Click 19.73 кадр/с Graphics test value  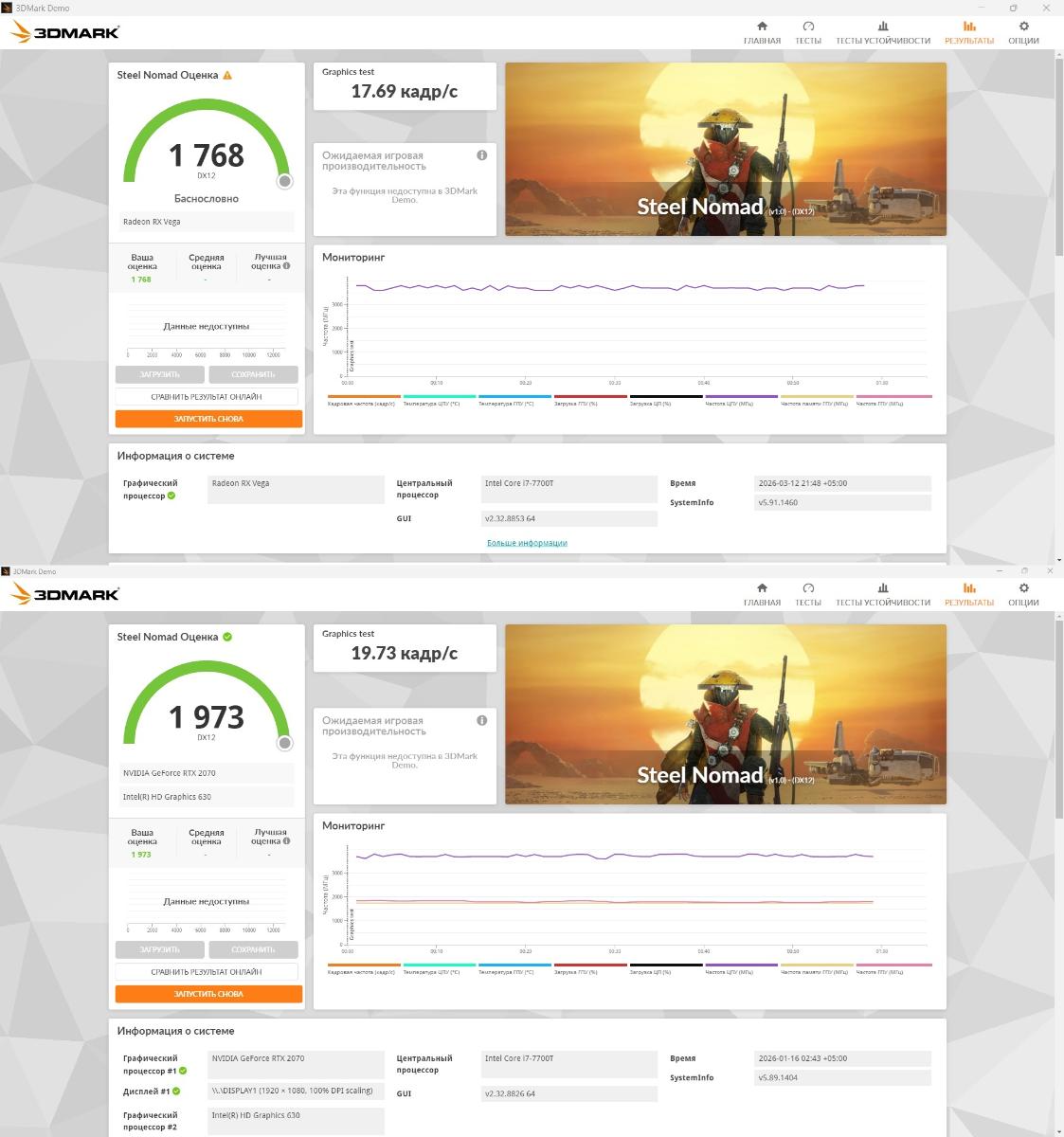pos(405,653)
